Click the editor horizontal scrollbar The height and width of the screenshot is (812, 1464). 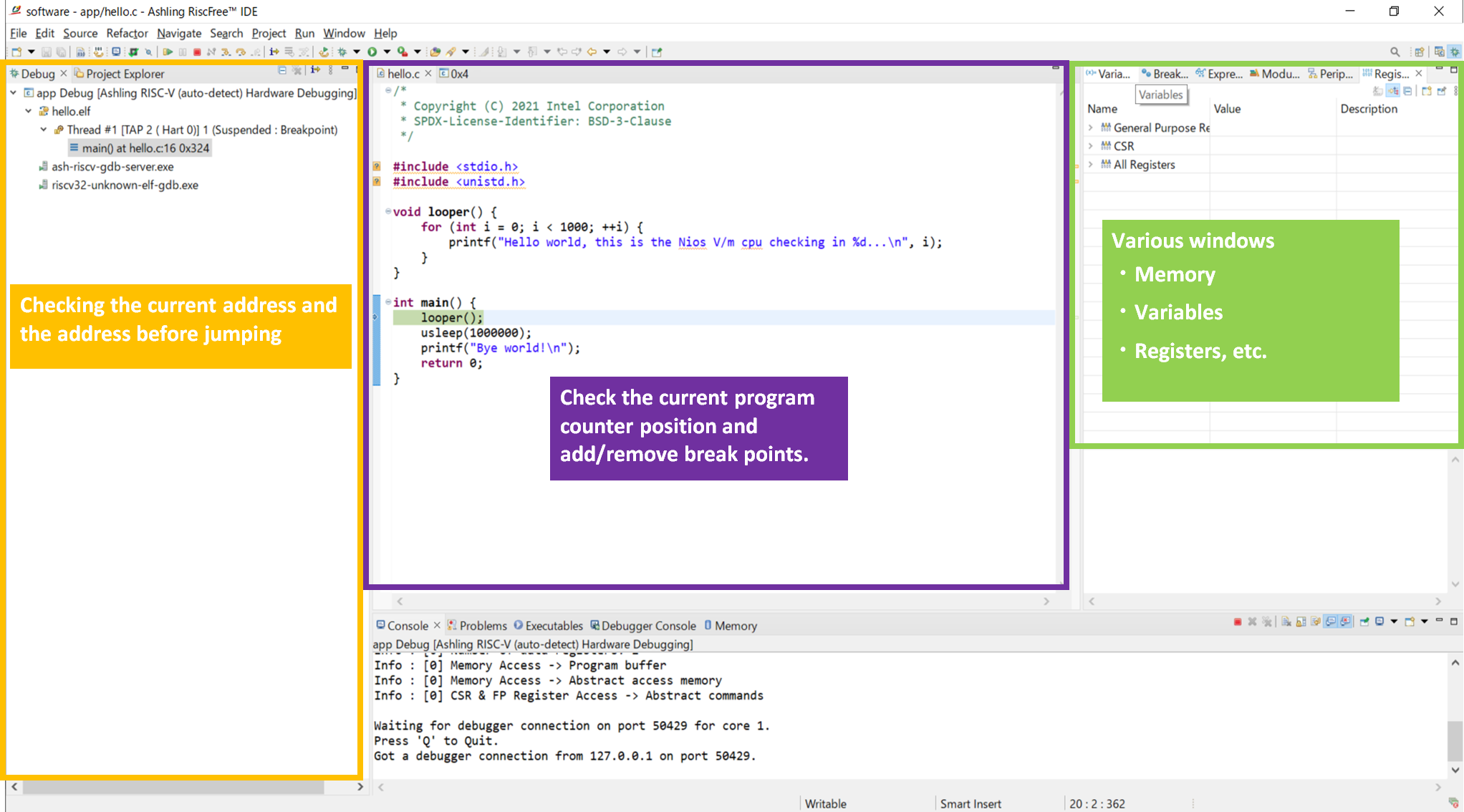[716, 601]
